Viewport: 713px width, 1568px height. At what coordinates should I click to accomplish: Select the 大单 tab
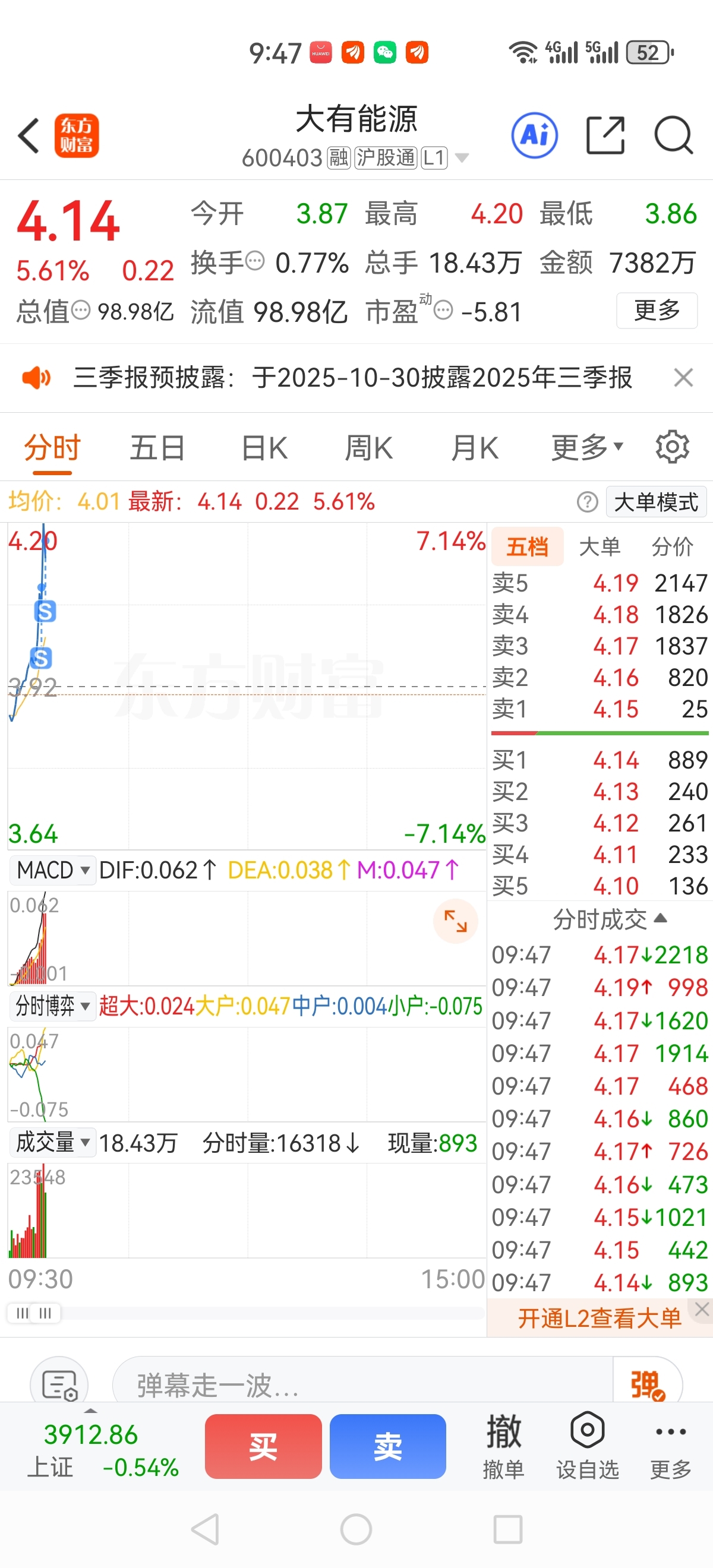[600, 546]
